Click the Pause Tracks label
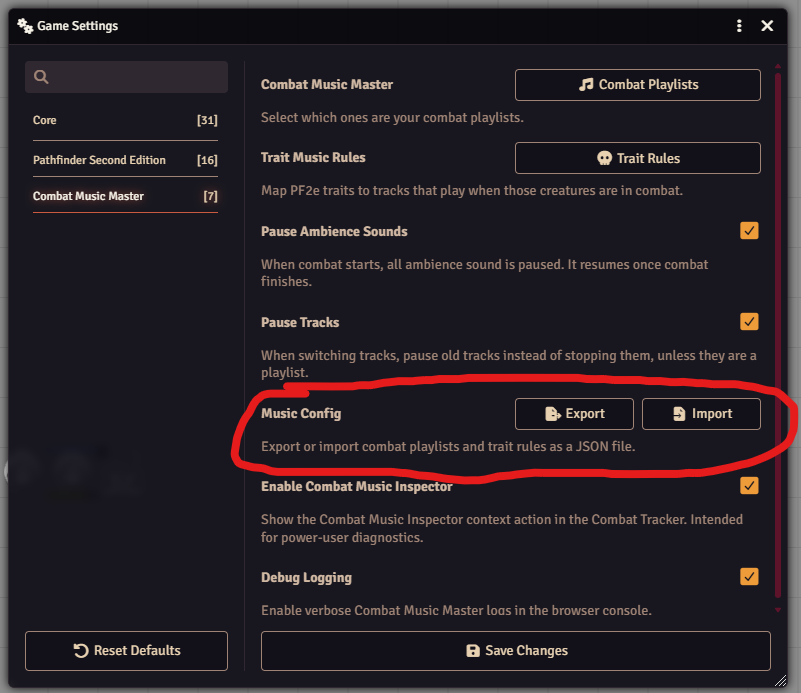This screenshot has height=693, width=801. click(300, 322)
